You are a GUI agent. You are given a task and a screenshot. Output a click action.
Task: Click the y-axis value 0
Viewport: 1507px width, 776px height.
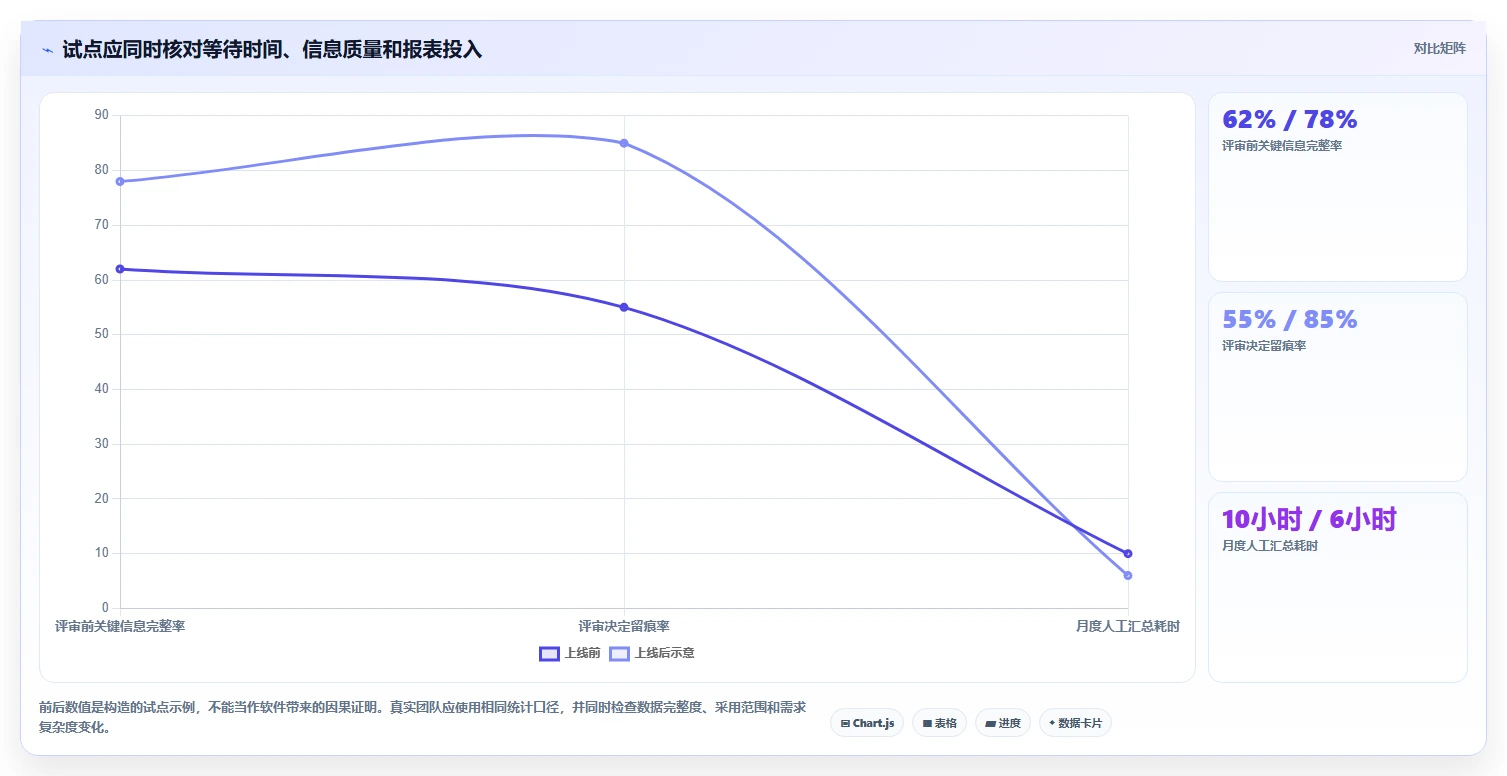(105, 608)
